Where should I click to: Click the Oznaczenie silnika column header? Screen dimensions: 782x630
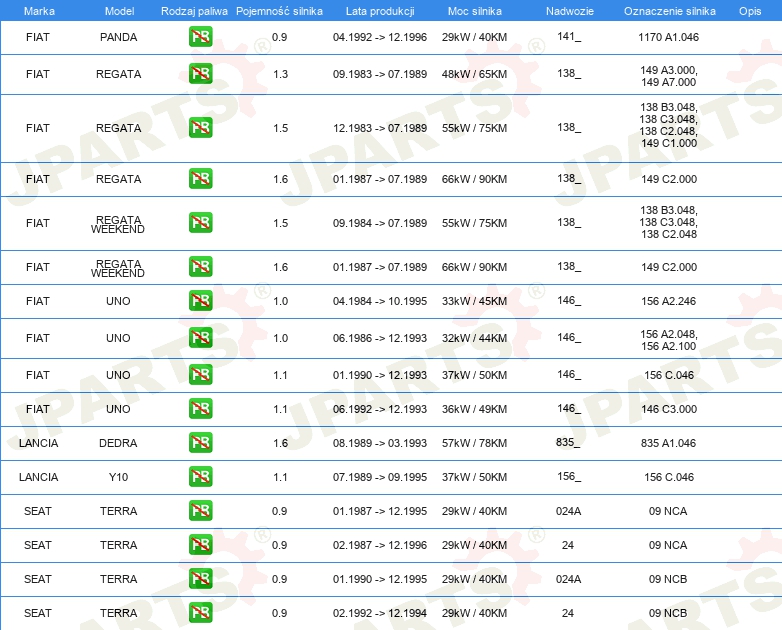669,11
